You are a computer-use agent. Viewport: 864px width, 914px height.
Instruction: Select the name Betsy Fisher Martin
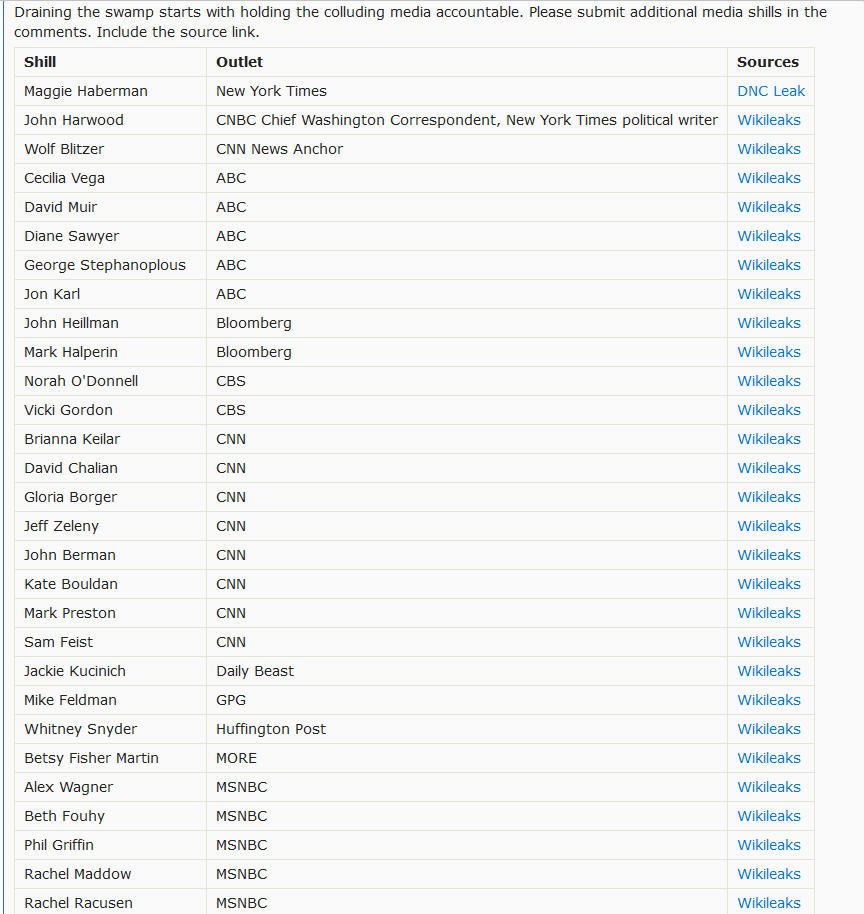coord(92,758)
